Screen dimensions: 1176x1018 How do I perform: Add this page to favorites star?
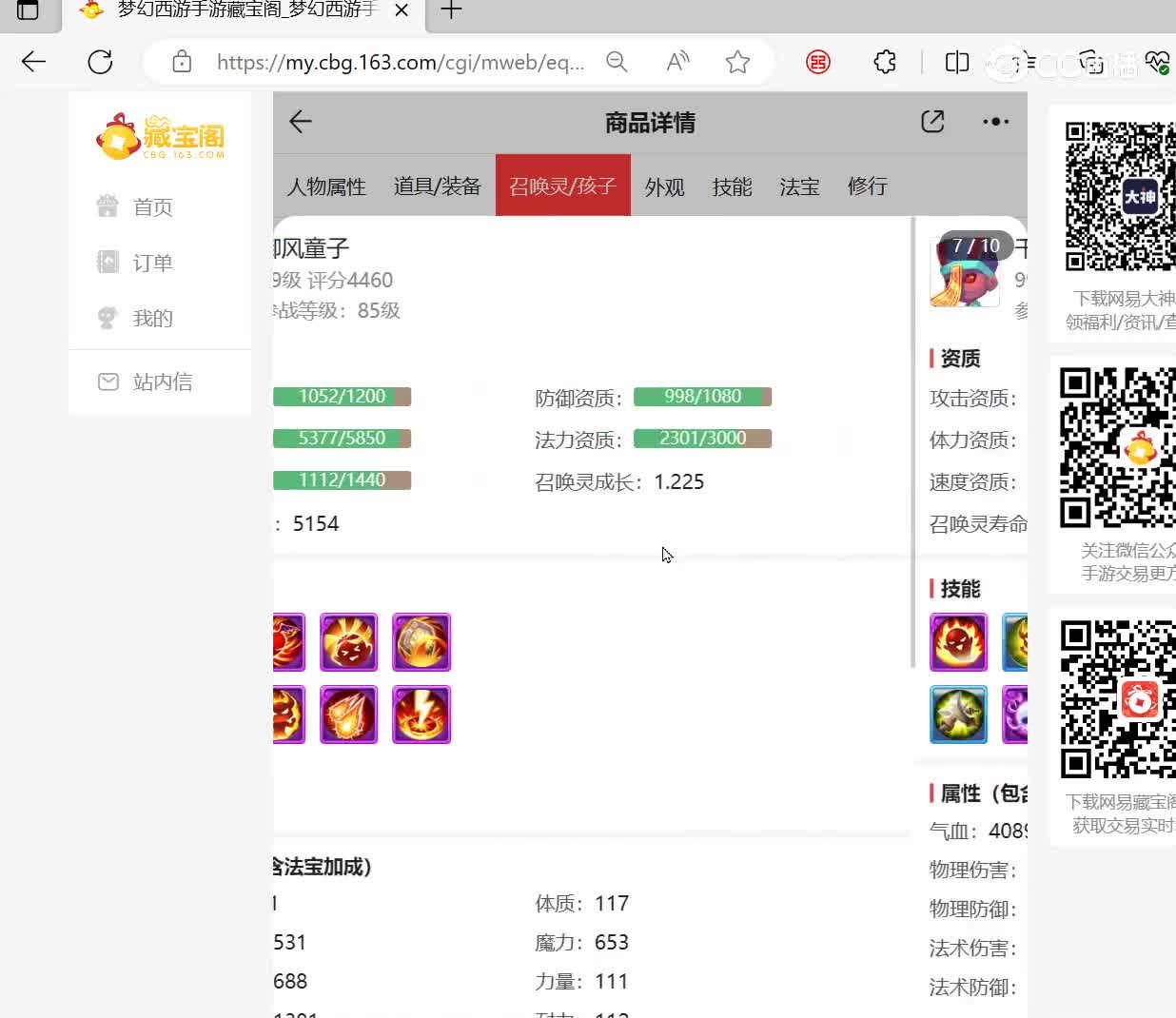pyautogui.click(x=737, y=63)
